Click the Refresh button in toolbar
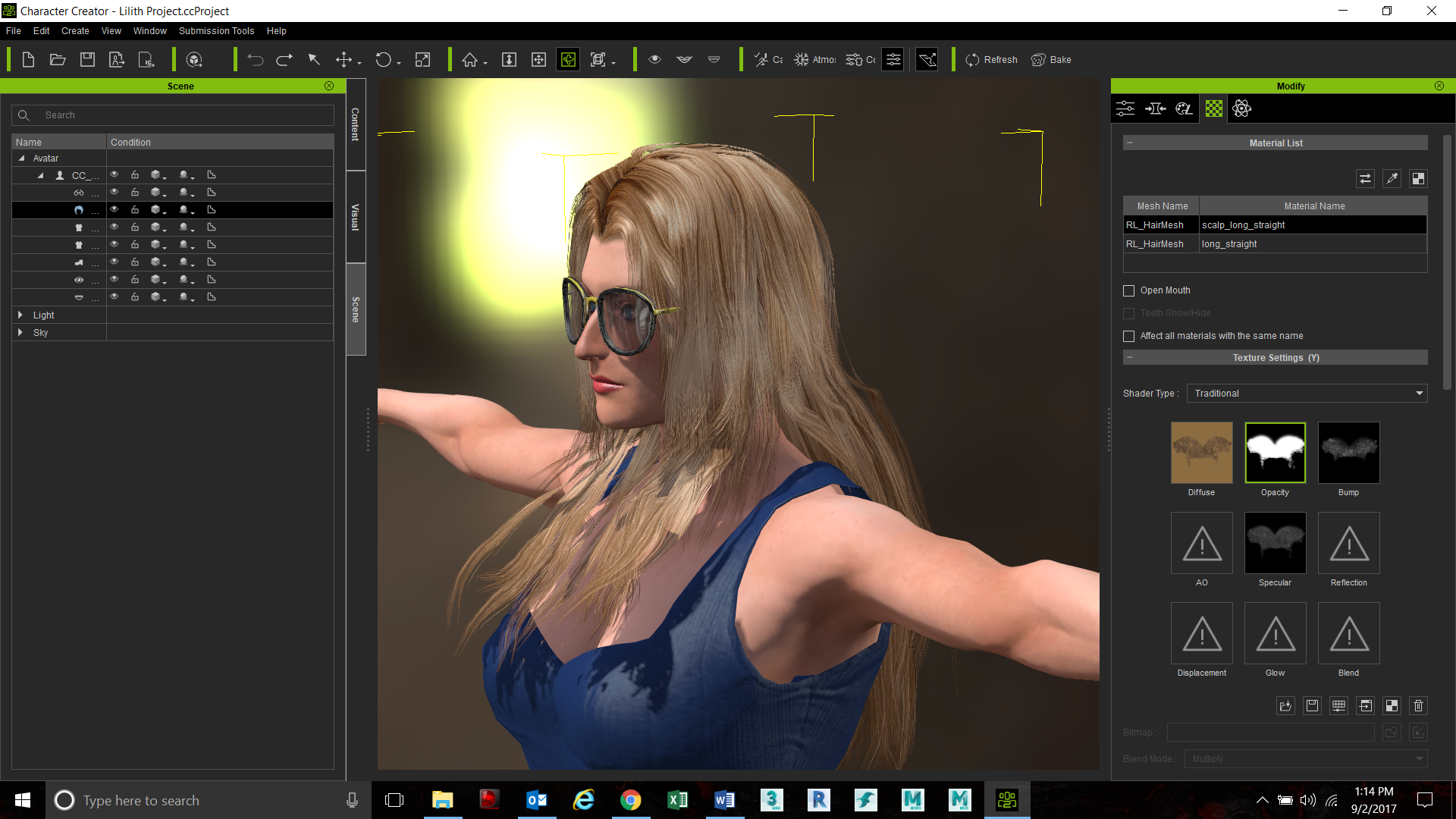The width and height of the screenshot is (1456, 819). 991,59
